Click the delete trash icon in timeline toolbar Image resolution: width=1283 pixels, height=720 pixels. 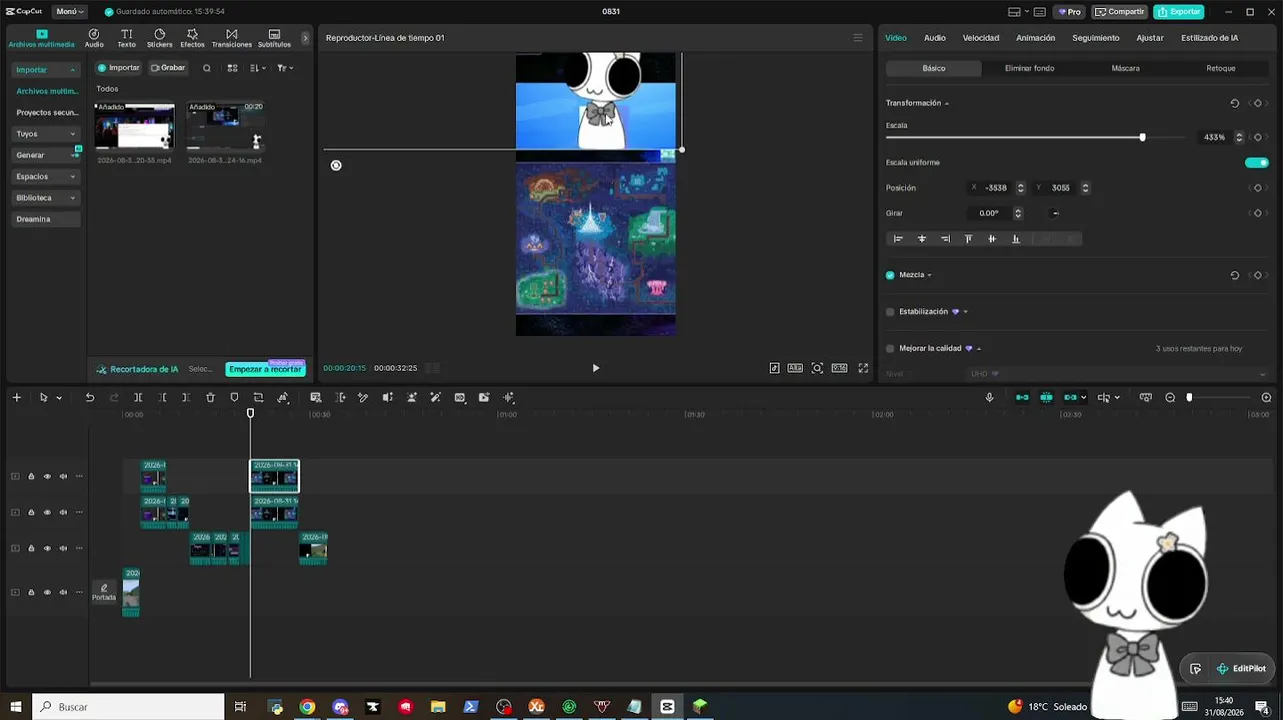pos(210,398)
